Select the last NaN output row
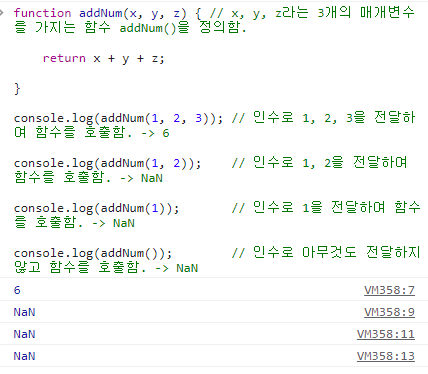Viewport: 428px width, 374px height. coord(214,356)
